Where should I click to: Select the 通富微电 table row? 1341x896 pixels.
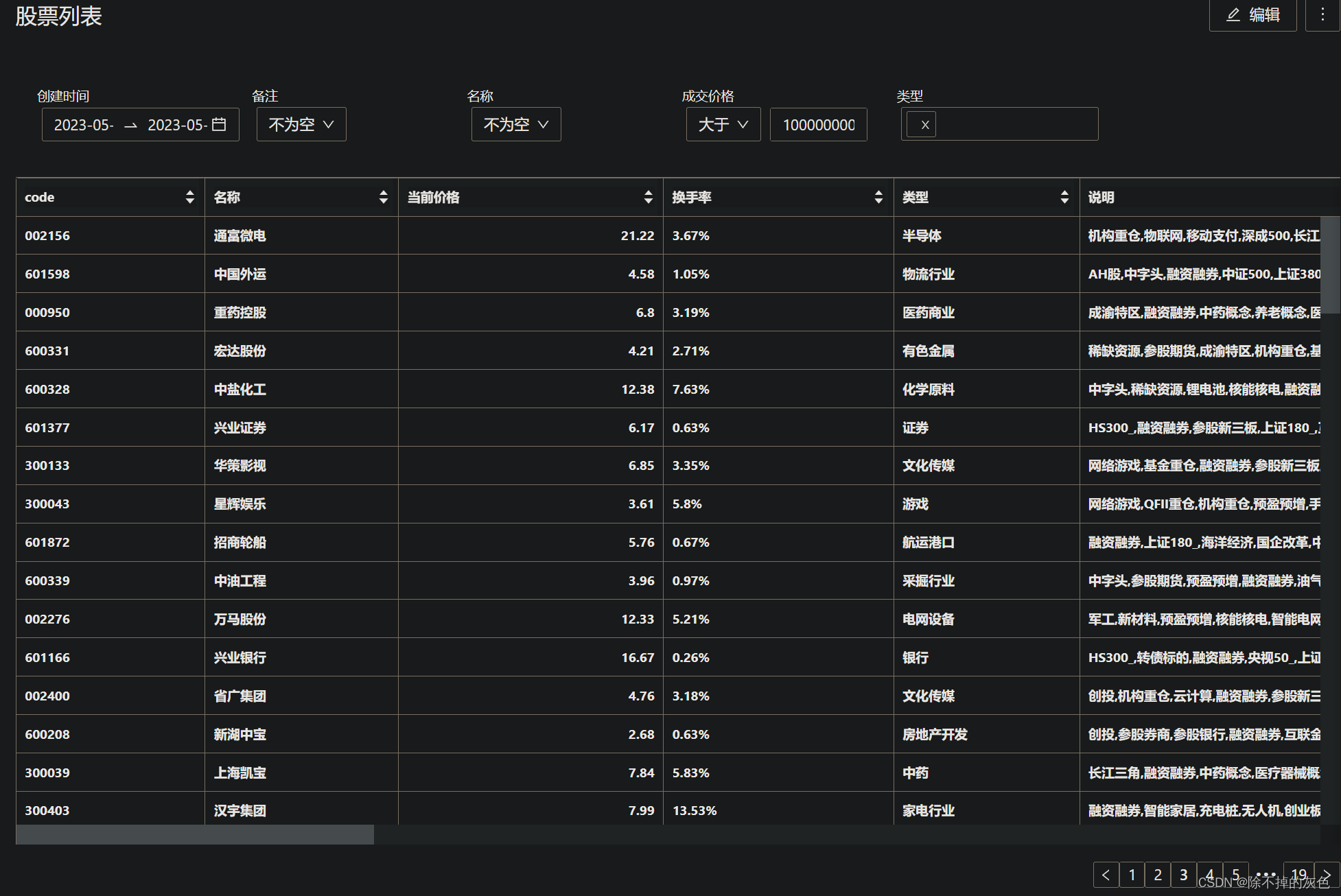[x=239, y=236]
